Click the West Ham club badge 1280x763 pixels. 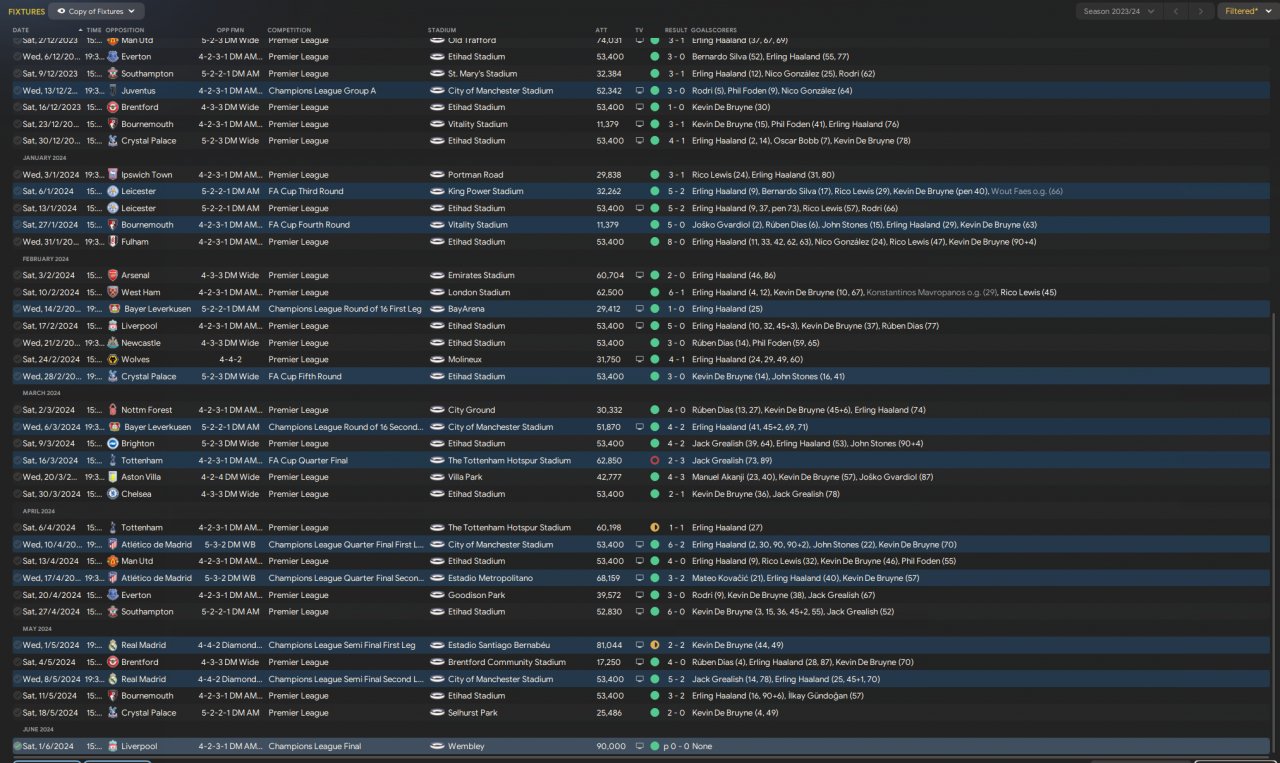point(113,292)
